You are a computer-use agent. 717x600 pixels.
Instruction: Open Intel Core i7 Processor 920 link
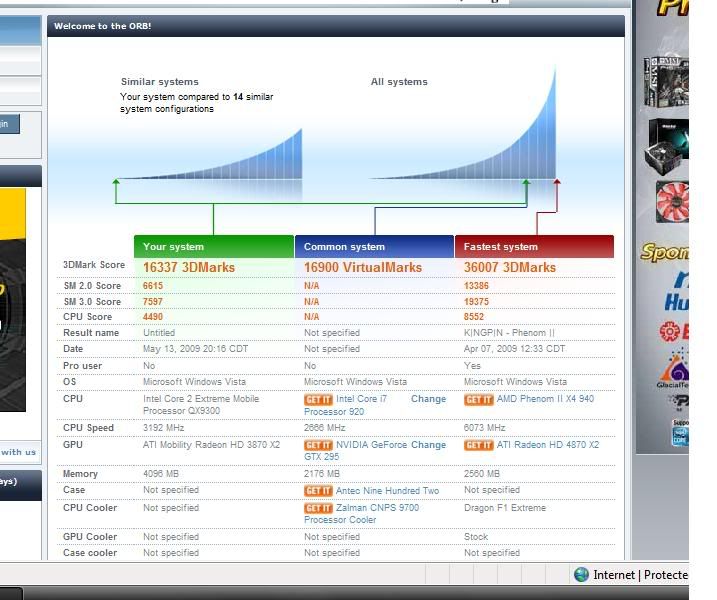pyautogui.click(x=346, y=405)
